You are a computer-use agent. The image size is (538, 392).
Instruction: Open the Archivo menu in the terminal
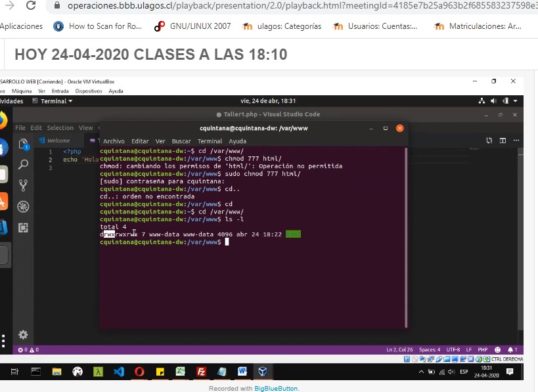coord(114,141)
